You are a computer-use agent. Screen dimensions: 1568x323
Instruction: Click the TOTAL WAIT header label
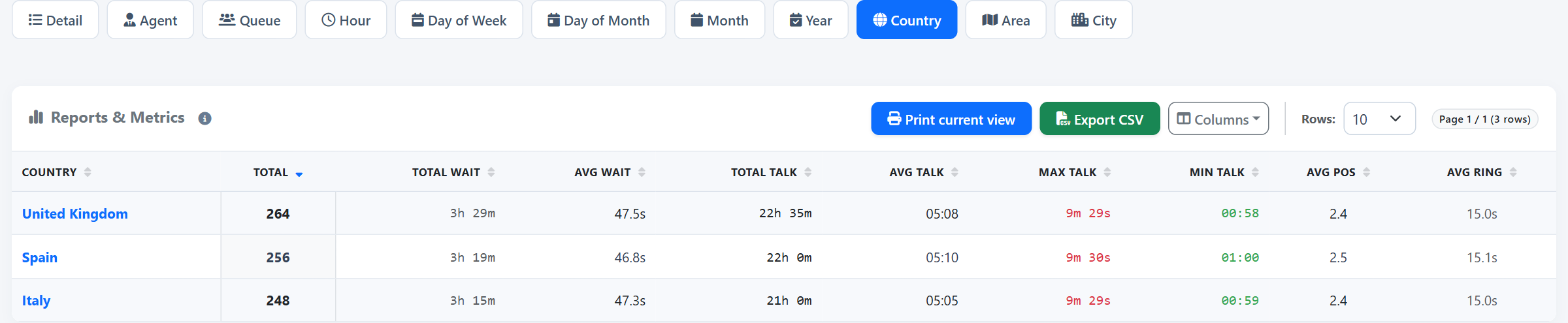(x=446, y=172)
